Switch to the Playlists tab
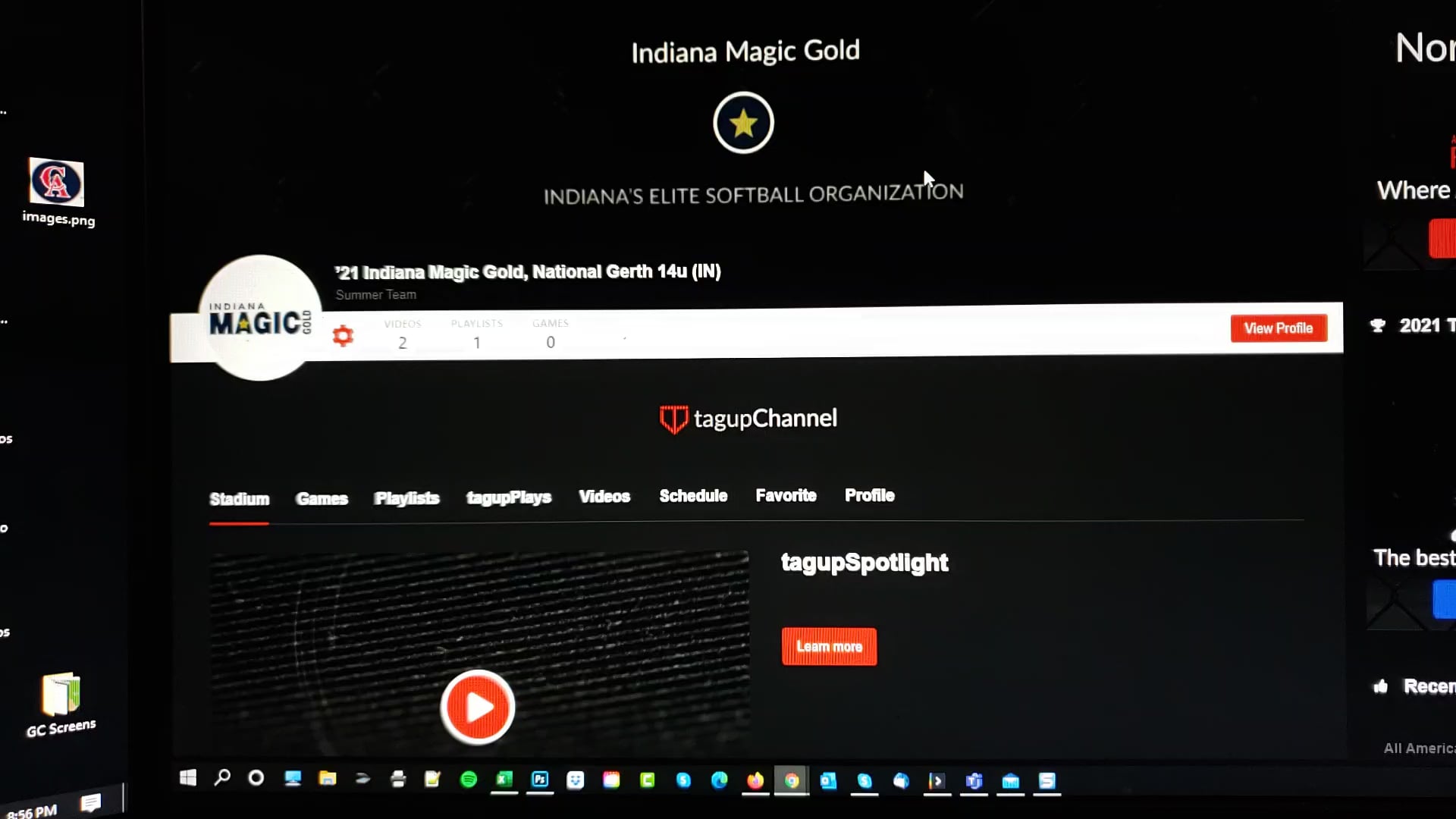This screenshot has height=819, width=1456. pos(406,497)
